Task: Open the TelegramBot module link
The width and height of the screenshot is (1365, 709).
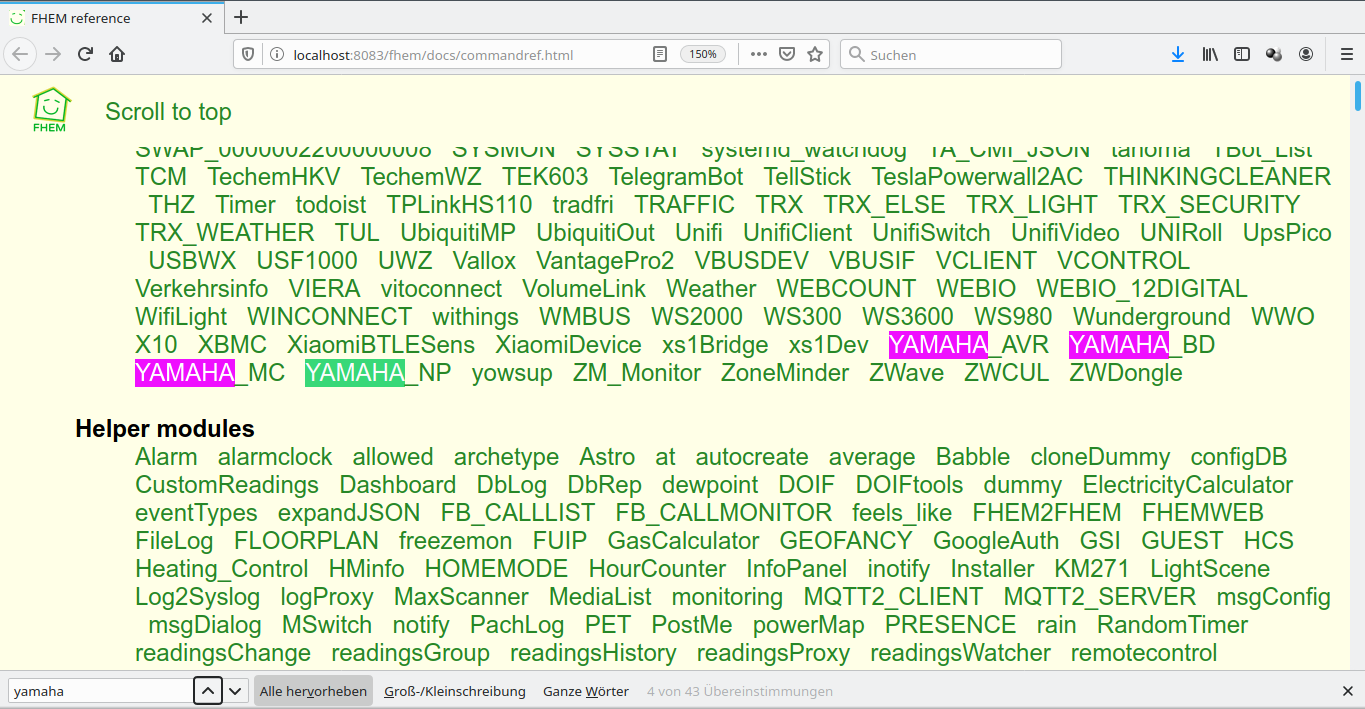Action: click(x=676, y=177)
